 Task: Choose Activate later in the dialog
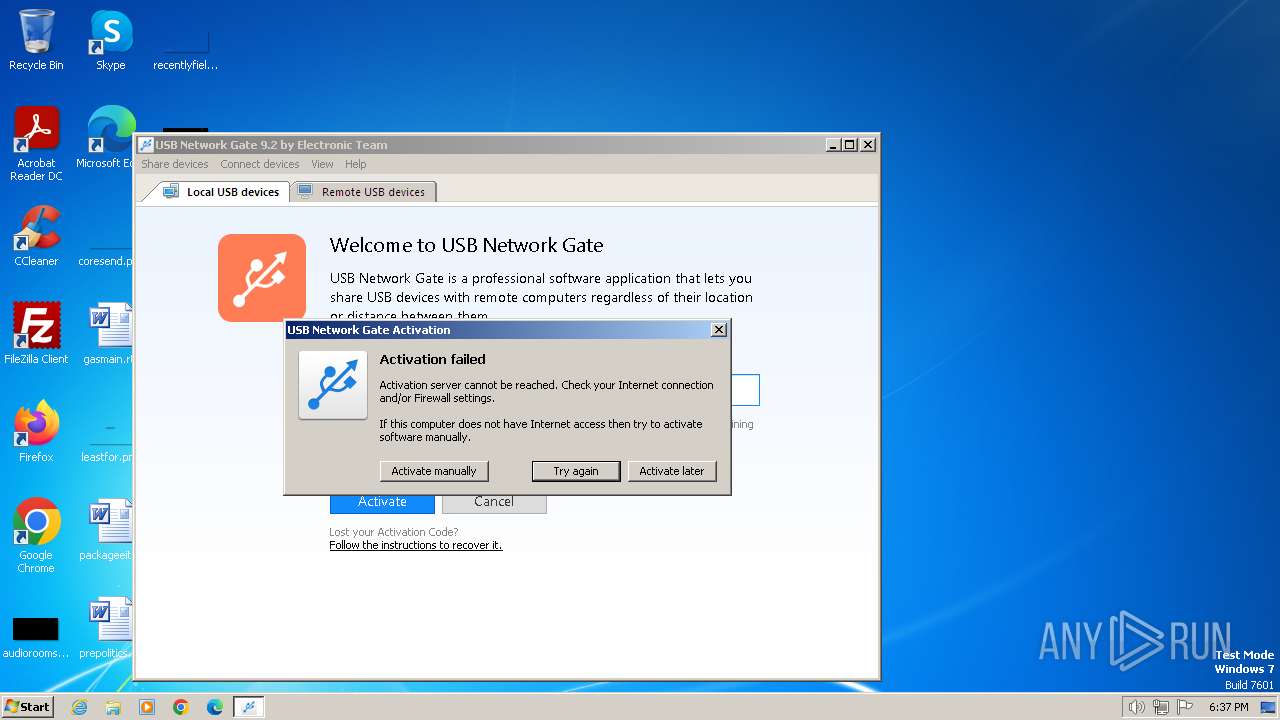[x=672, y=471]
